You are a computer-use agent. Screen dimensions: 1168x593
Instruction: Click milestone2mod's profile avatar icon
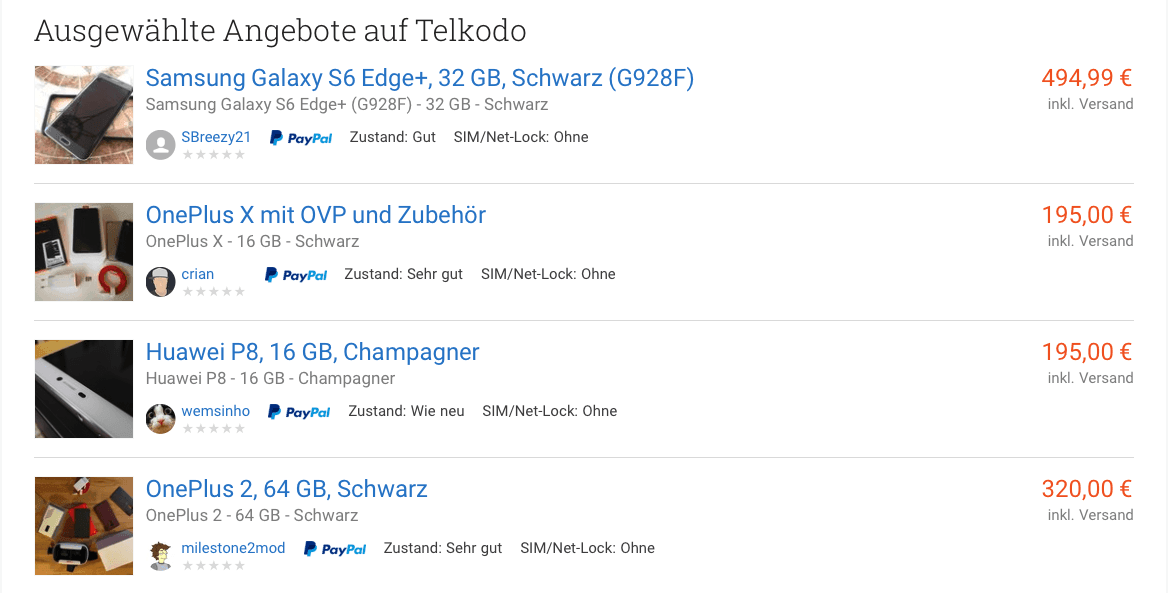click(160, 556)
